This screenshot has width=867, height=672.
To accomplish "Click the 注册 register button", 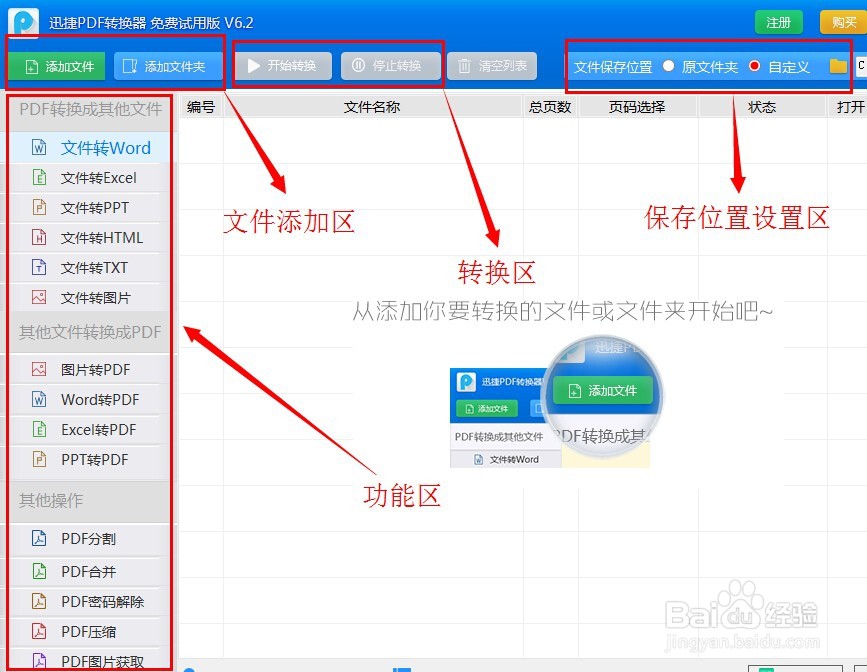I will [x=779, y=23].
